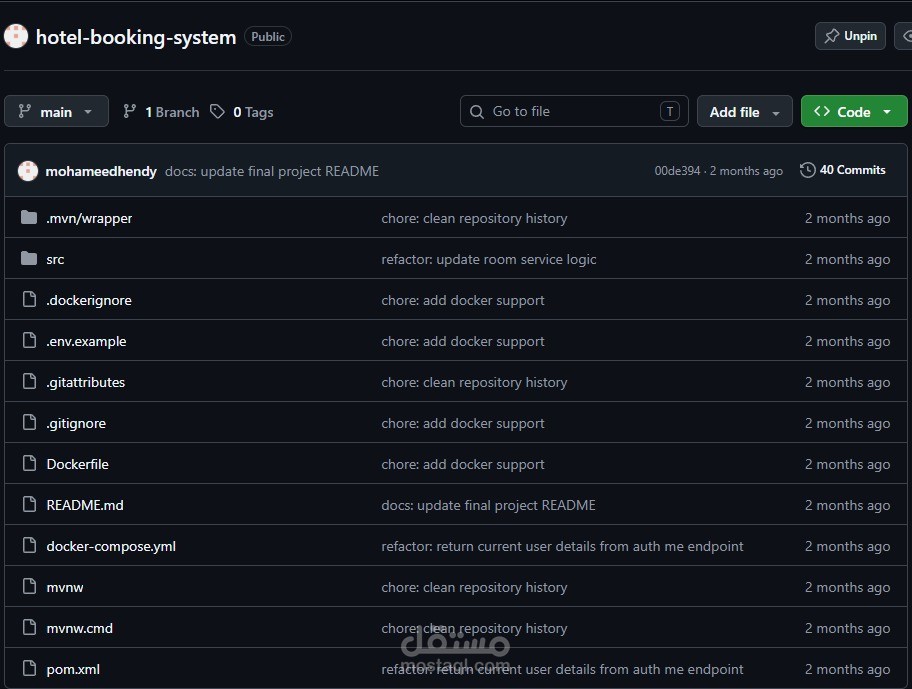Click the src folder icon

tap(28, 258)
